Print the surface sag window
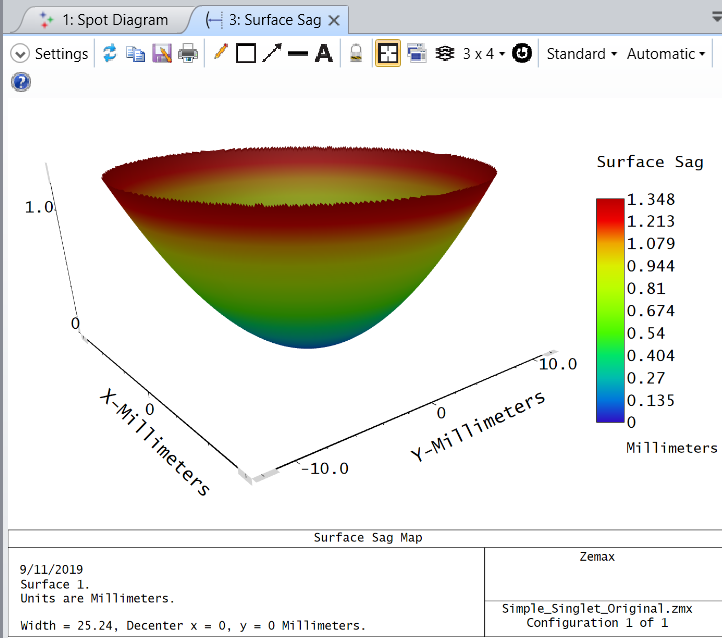Viewport: 722px width, 638px height. coord(188,53)
